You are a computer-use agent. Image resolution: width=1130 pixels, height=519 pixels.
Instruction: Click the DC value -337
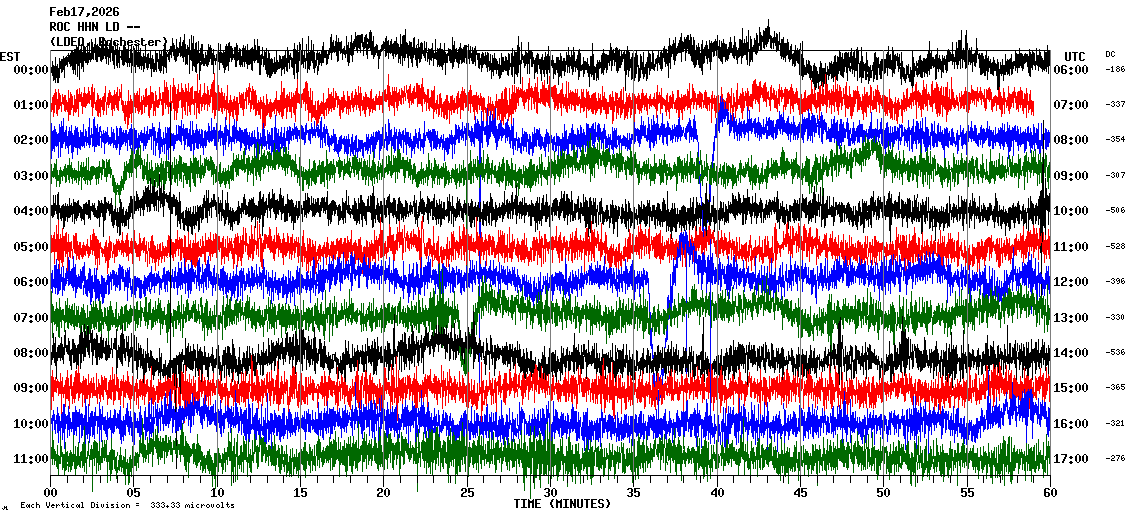(1115, 105)
